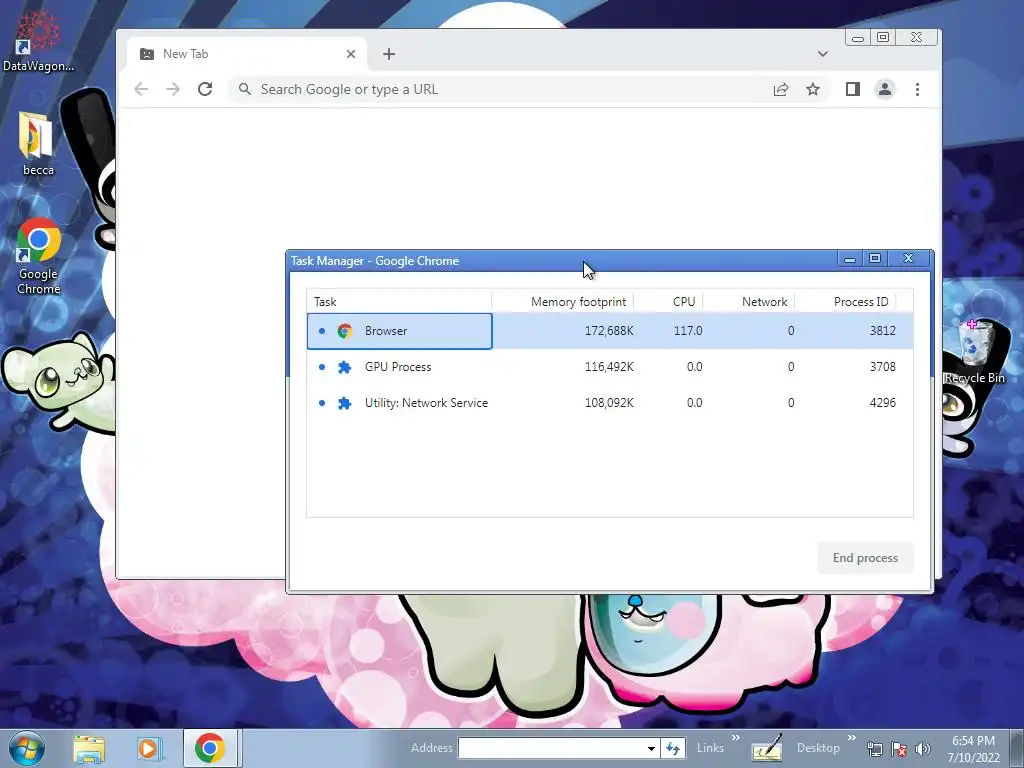Viewport: 1024px width, 768px height.
Task: Open Windows Explorer from taskbar
Action: click(x=89, y=748)
